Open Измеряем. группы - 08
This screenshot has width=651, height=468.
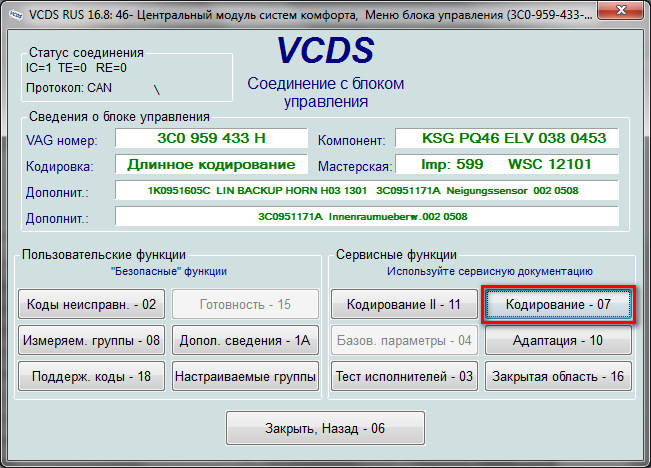[x=91, y=341]
